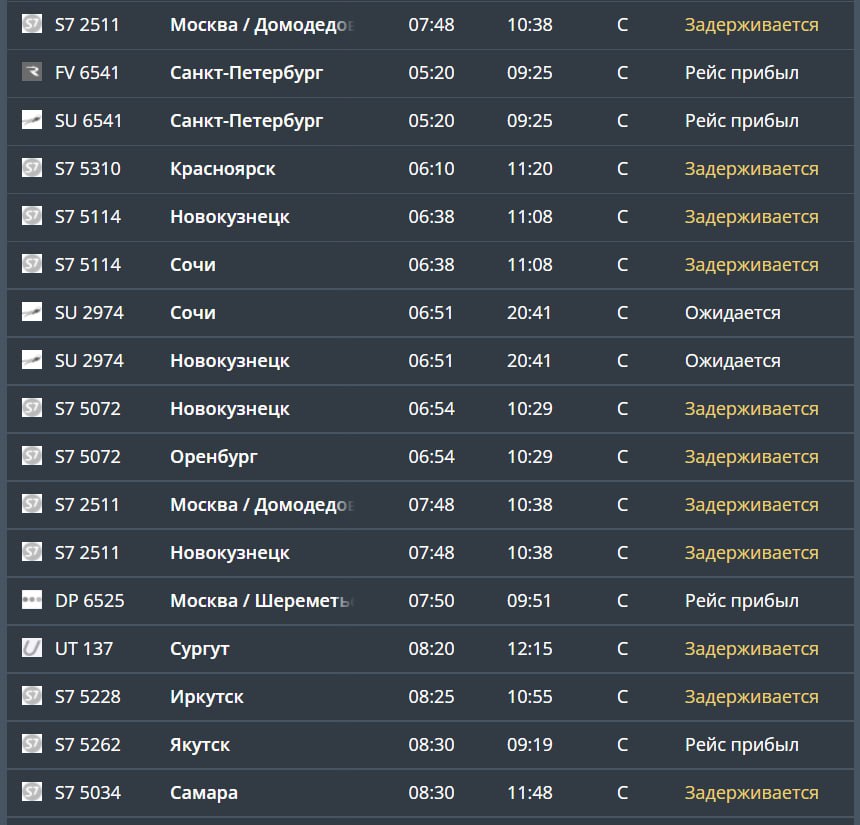Click the Ожидается status on SU 2974 Sochi row
The height and width of the screenshot is (825, 860).
(732, 313)
